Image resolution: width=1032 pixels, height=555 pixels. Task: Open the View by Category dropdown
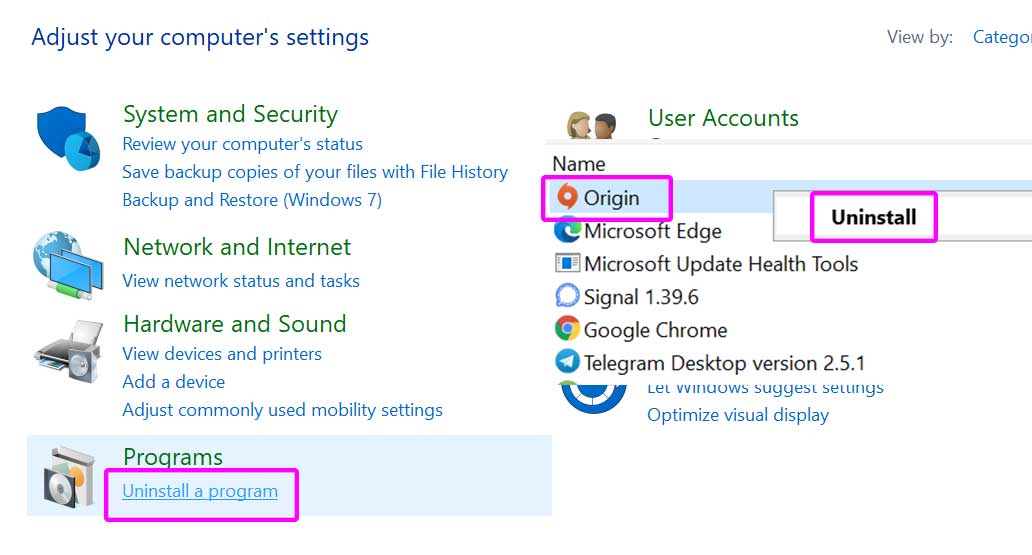(x=1002, y=37)
